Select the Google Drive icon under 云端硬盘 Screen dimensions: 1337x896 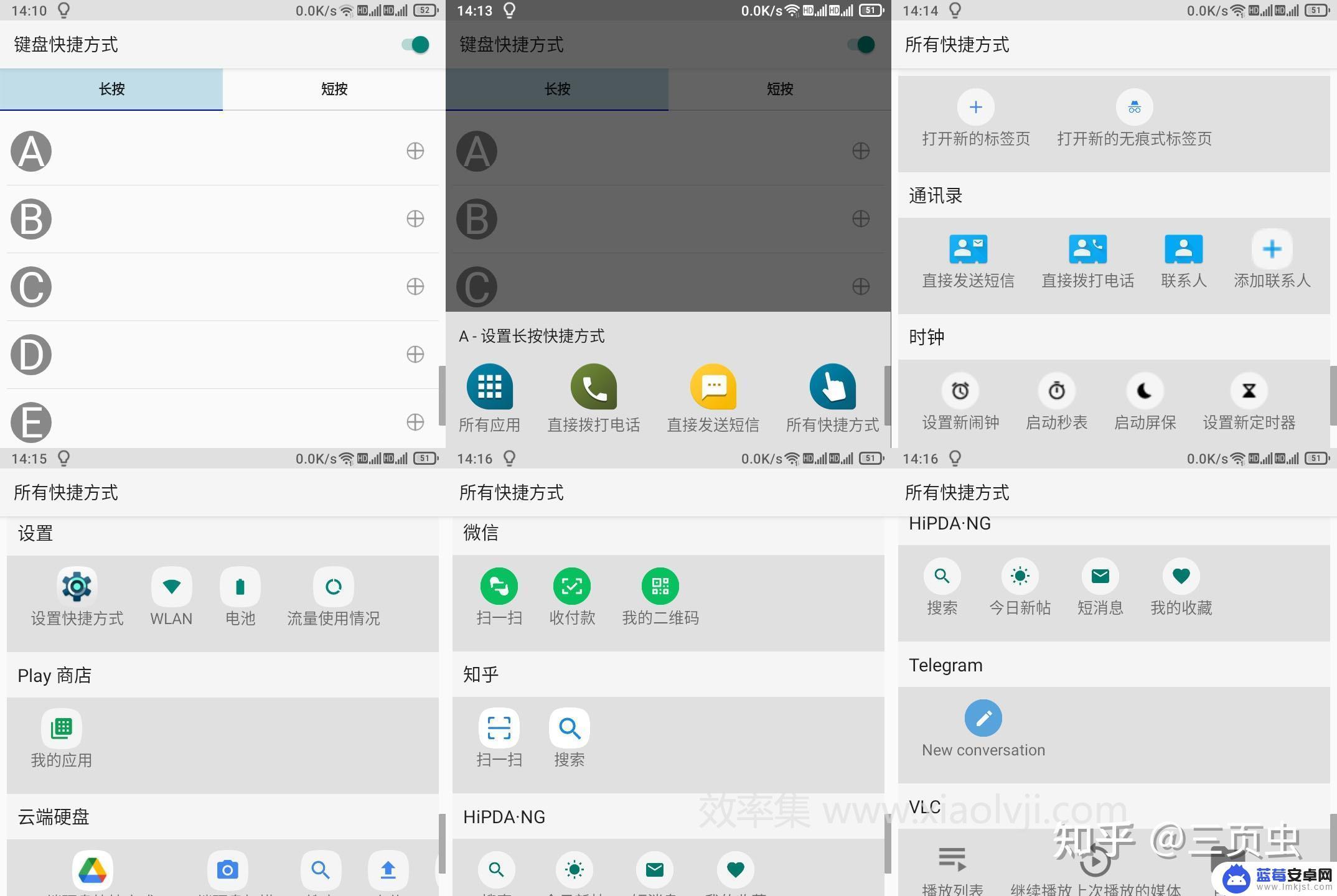[93, 870]
